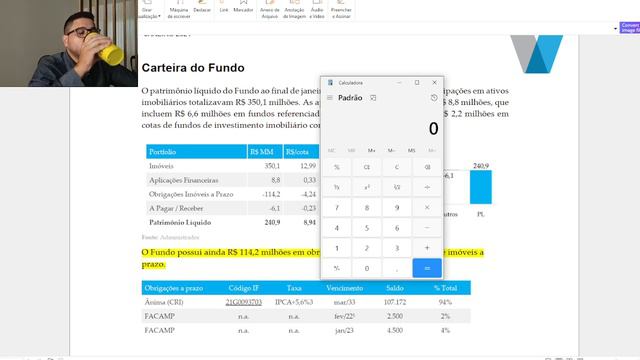Click the decimal separator key
This screenshot has width=640, height=360.
(397, 268)
